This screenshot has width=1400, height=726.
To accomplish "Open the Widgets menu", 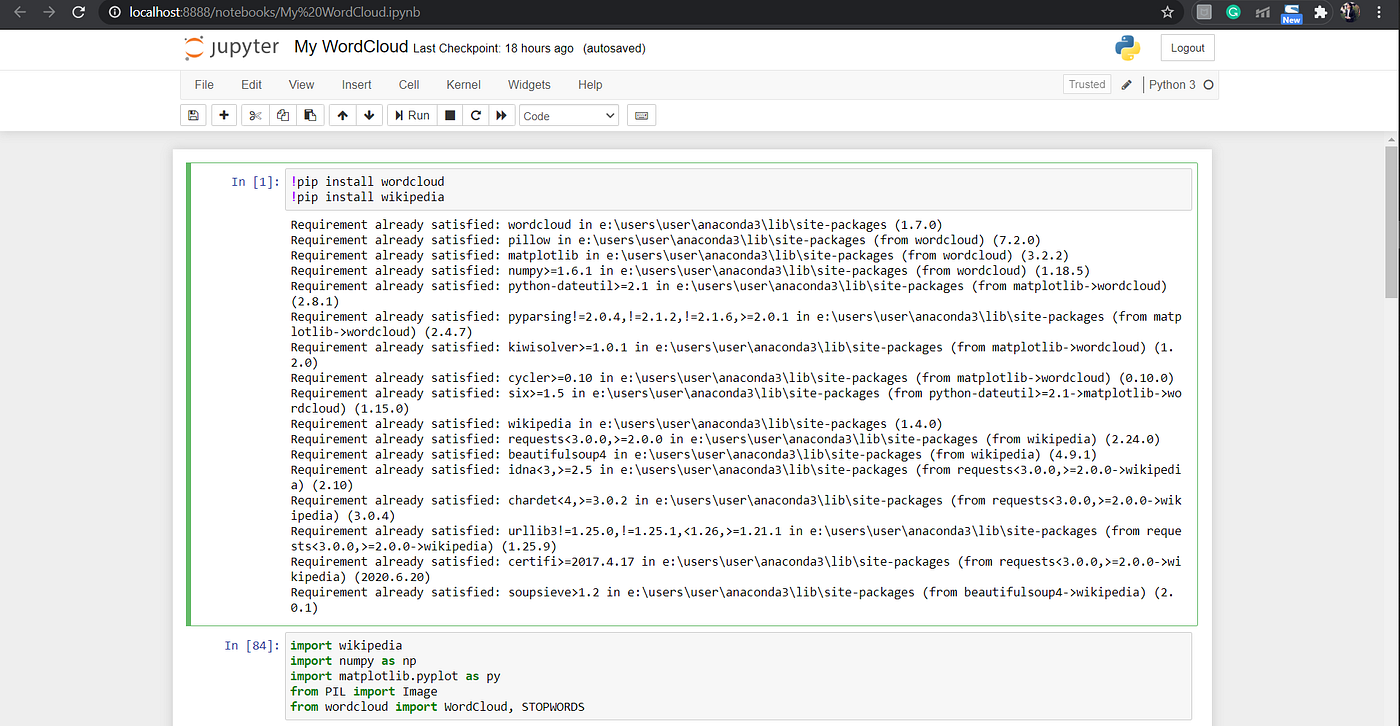I will (529, 85).
